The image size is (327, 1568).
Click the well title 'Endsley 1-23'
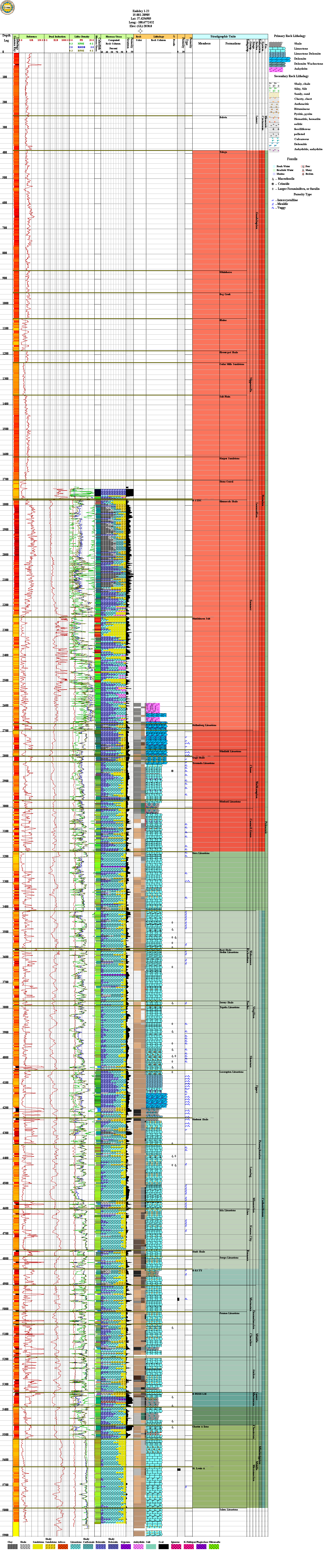(141, 11)
